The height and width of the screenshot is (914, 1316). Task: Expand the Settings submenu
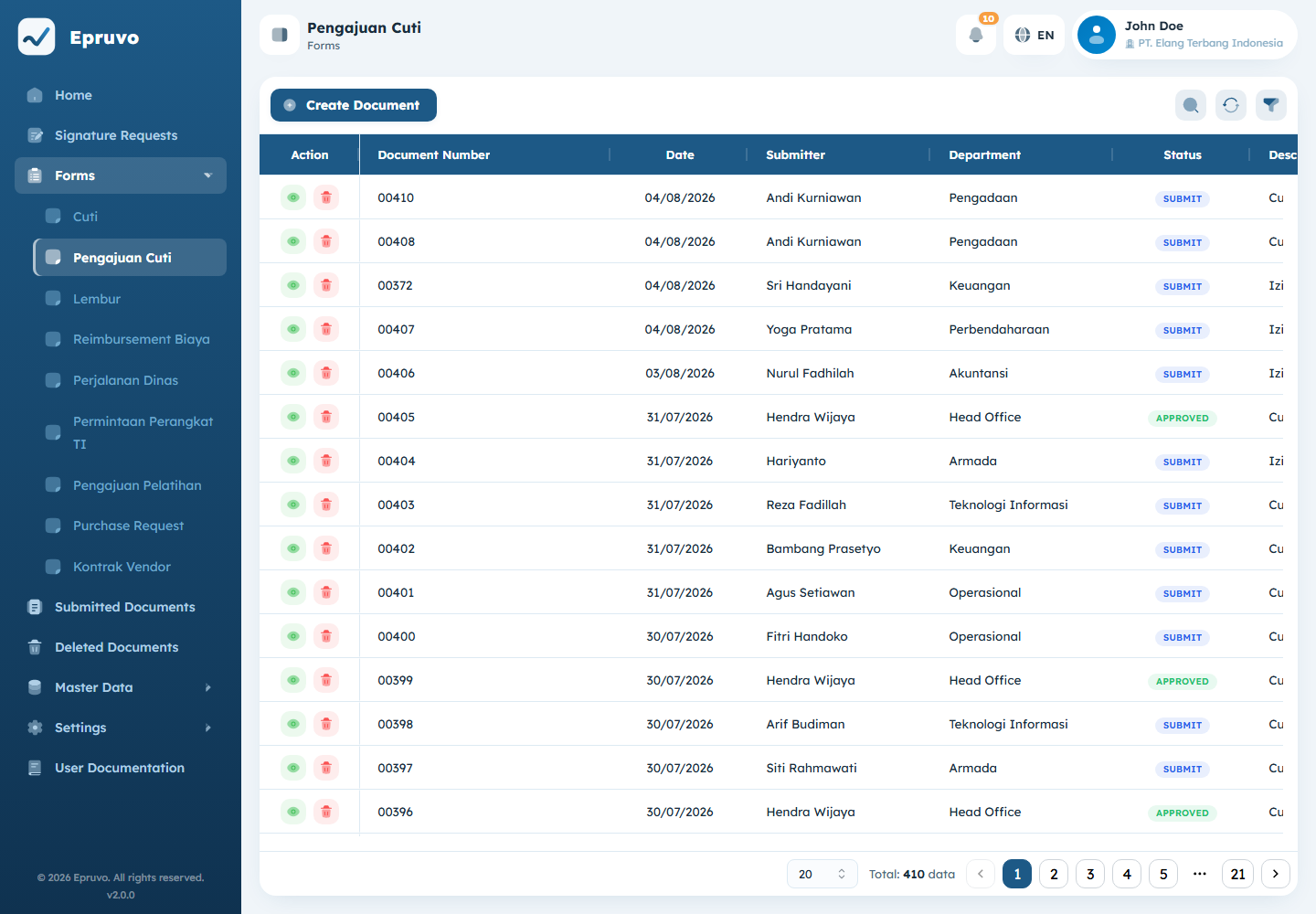tap(121, 728)
